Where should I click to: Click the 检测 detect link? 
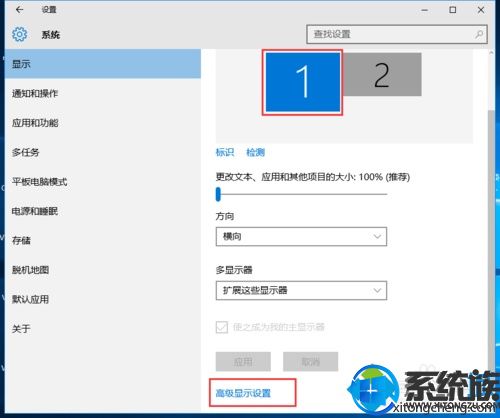[x=255, y=152]
